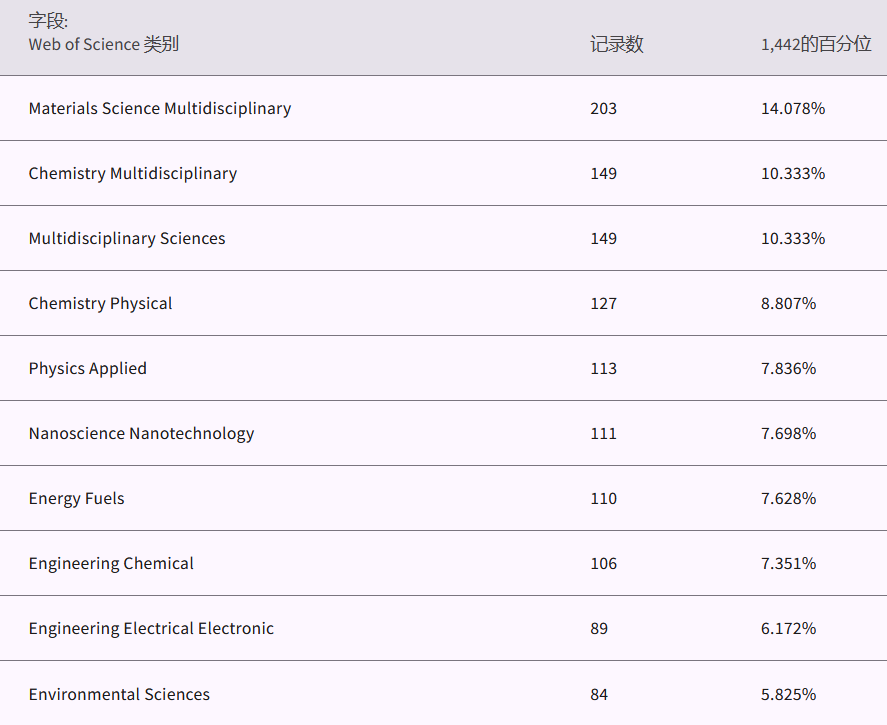Click the record count 203

coord(603,108)
